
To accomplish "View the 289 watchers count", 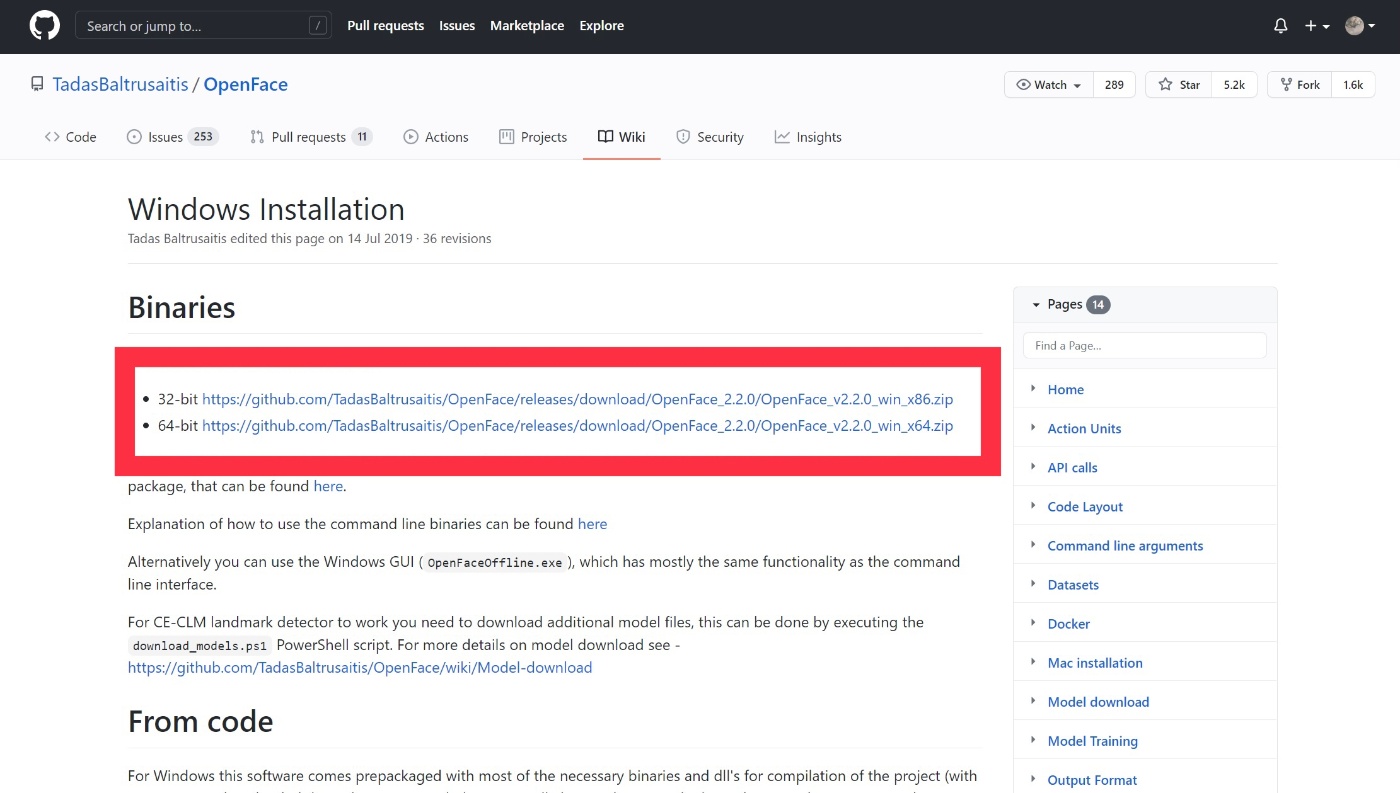I will click(1114, 85).
